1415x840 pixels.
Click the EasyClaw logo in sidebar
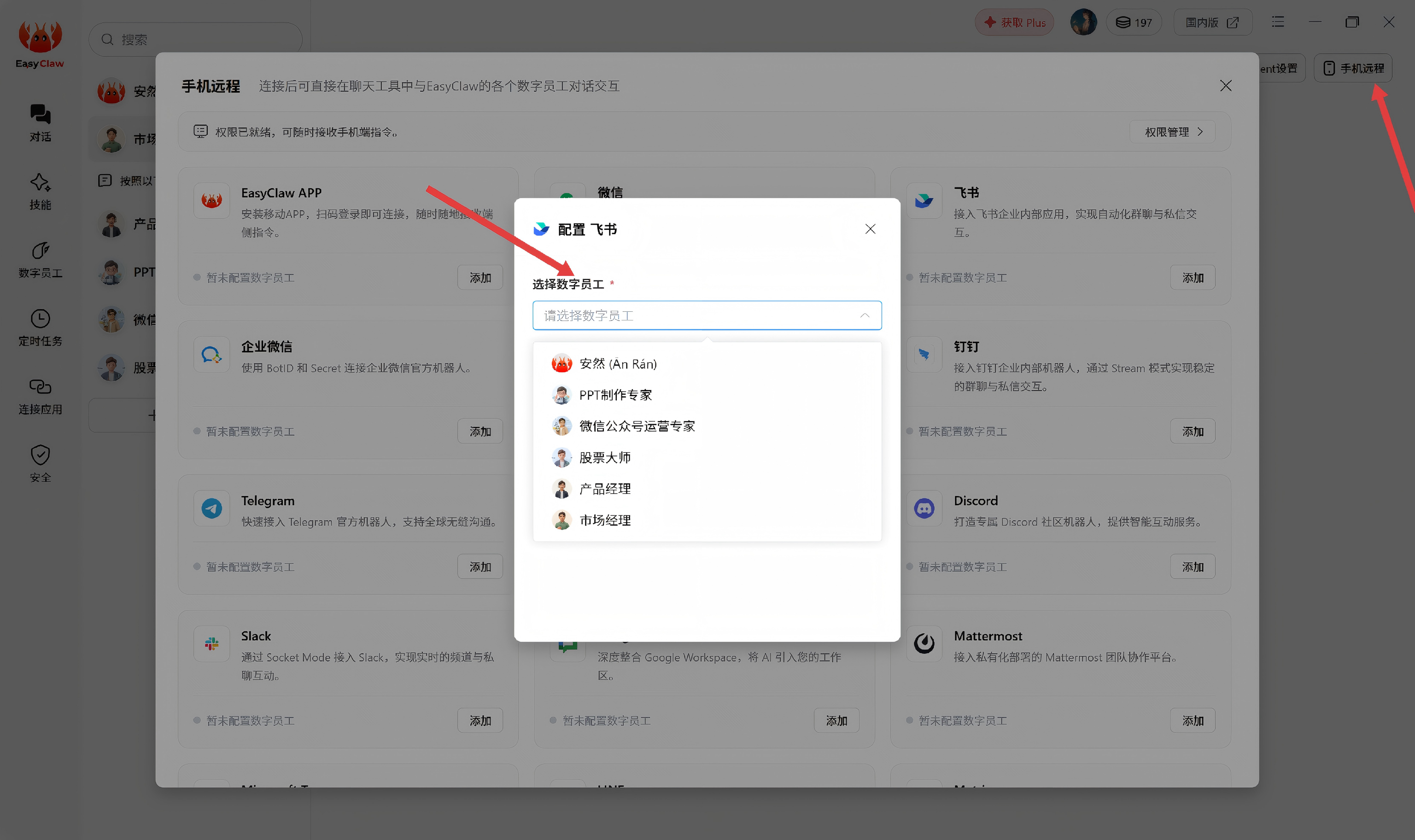[40, 44]
